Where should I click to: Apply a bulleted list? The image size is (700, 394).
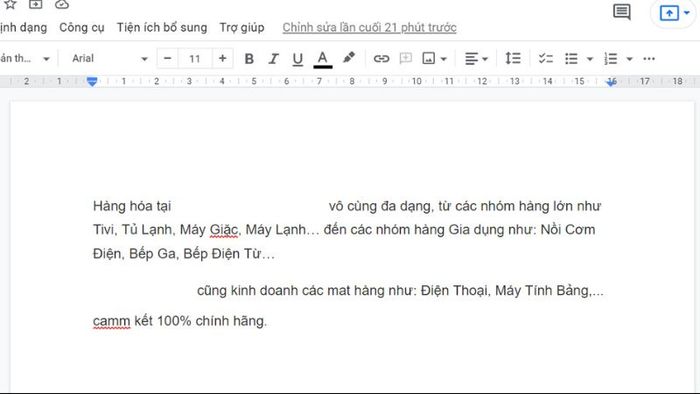coord(571,58)
